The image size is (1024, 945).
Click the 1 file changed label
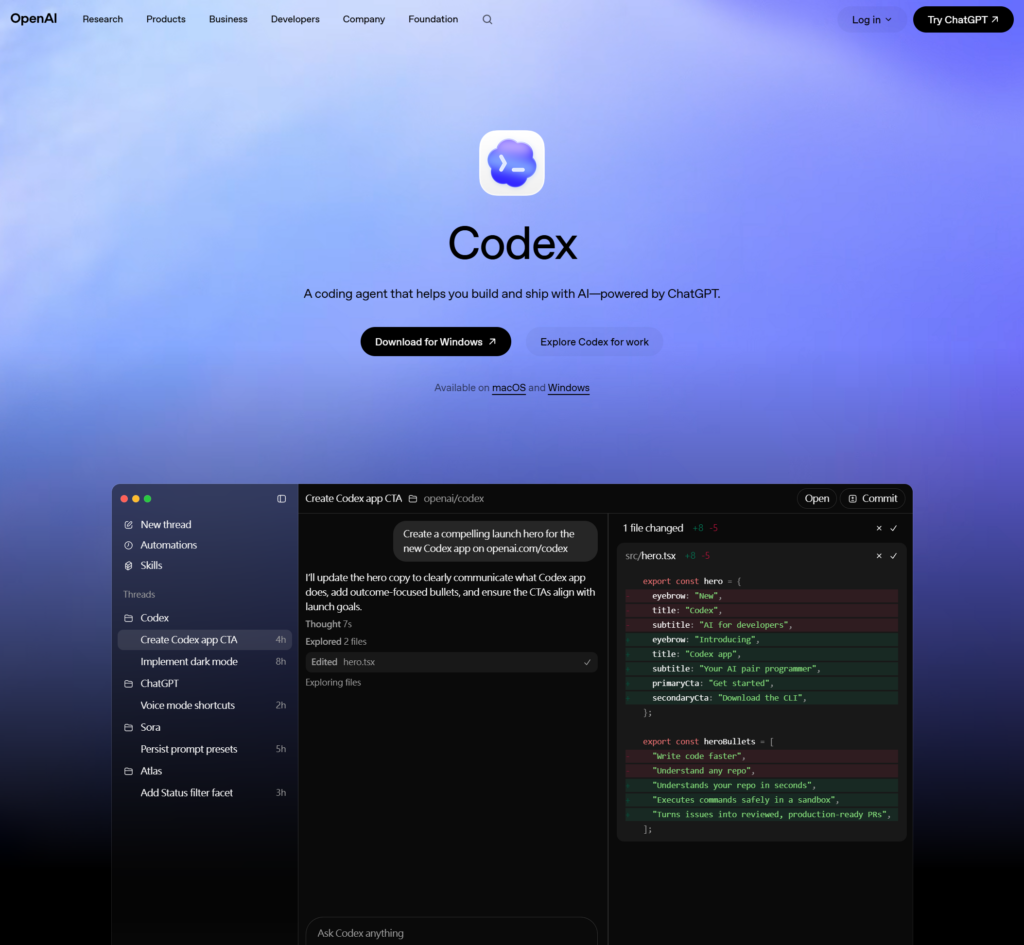(653, 528)
